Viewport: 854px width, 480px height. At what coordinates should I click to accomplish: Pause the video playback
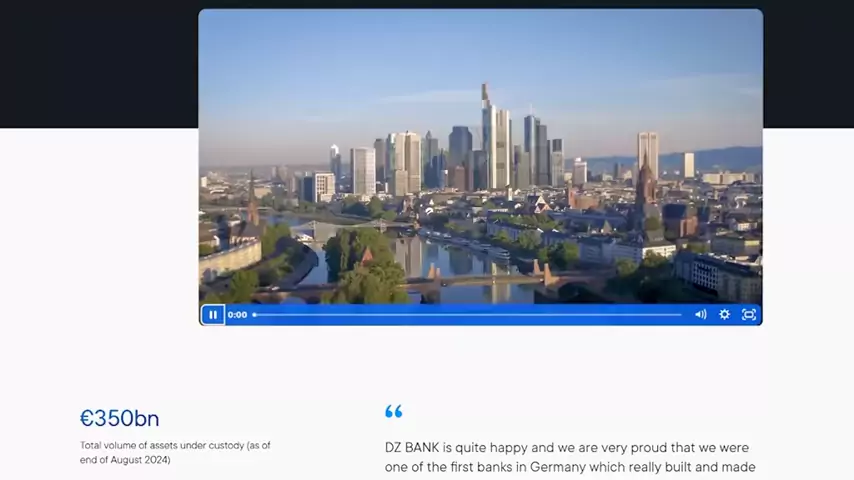[x=213, y=315]
